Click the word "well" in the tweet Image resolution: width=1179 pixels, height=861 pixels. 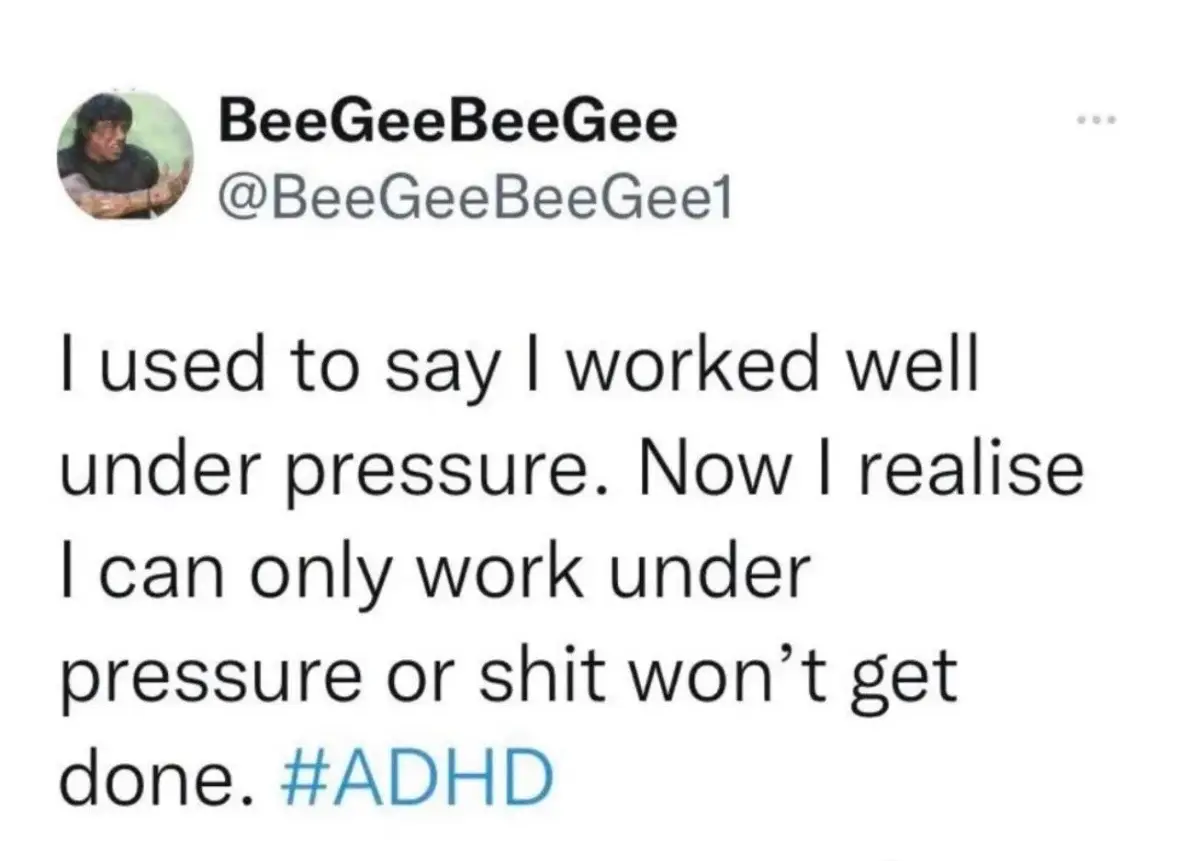(911, 366)
